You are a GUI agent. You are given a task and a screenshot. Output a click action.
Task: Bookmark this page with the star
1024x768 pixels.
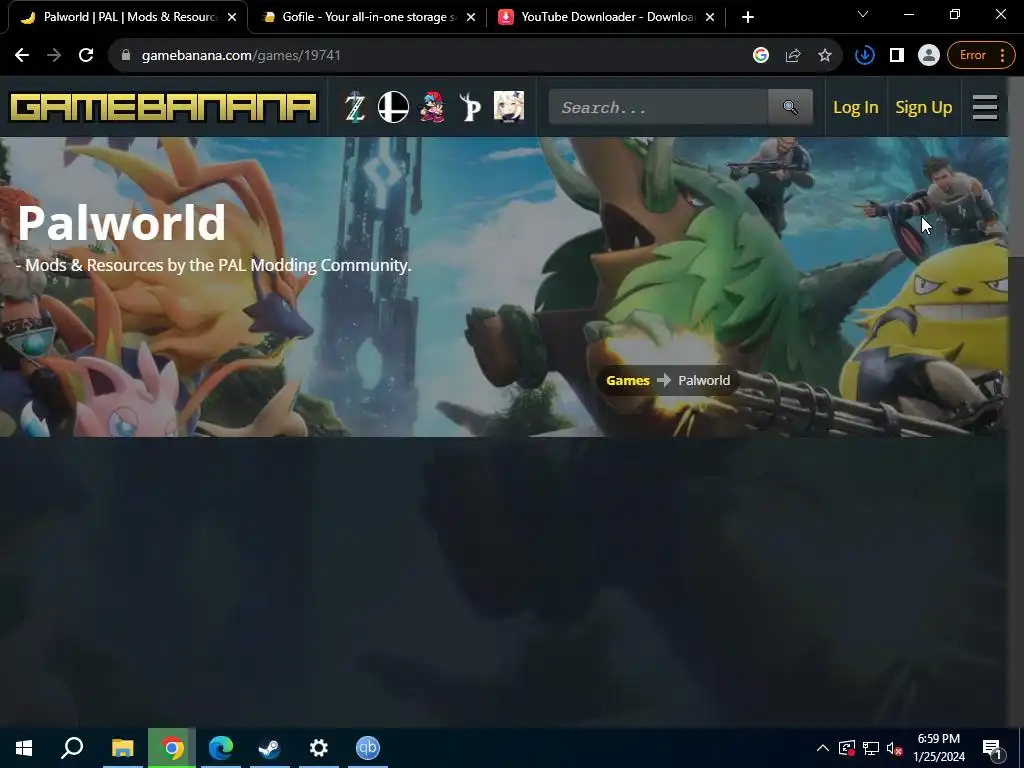tap(825, 56)
